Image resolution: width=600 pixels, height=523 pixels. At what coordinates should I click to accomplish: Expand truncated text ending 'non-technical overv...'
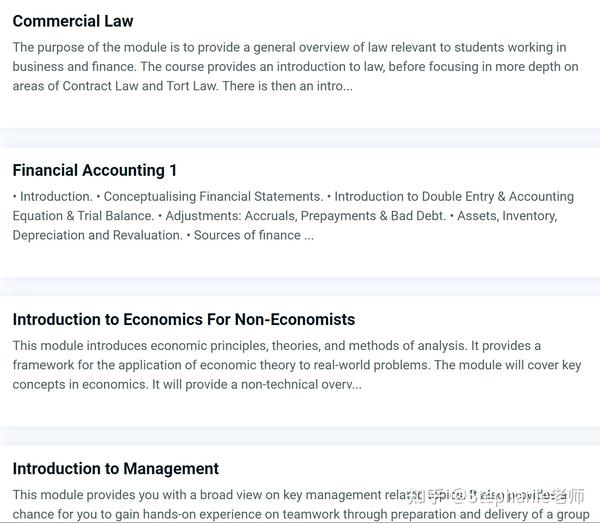[341, 384]
